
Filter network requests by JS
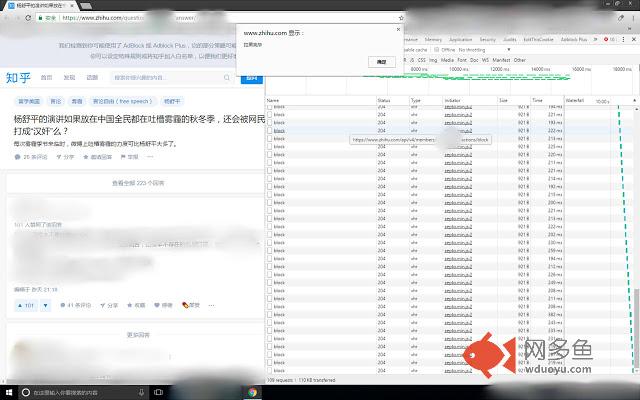(x=412, y=60)
